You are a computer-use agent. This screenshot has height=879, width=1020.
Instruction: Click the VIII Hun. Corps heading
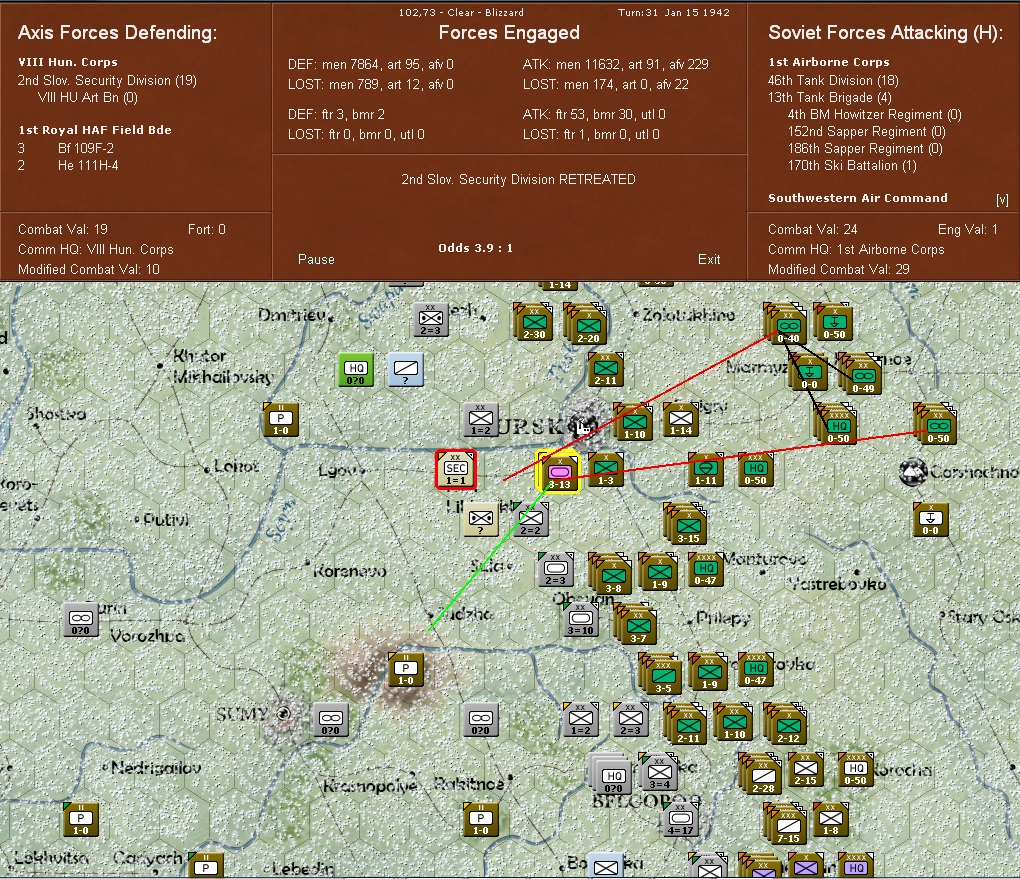[x=68, y=62]
